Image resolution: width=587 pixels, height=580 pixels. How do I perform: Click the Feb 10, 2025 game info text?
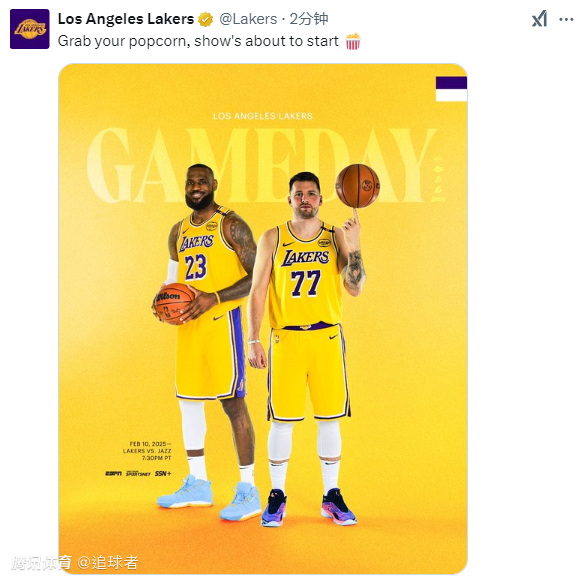(x=147, y=451)
